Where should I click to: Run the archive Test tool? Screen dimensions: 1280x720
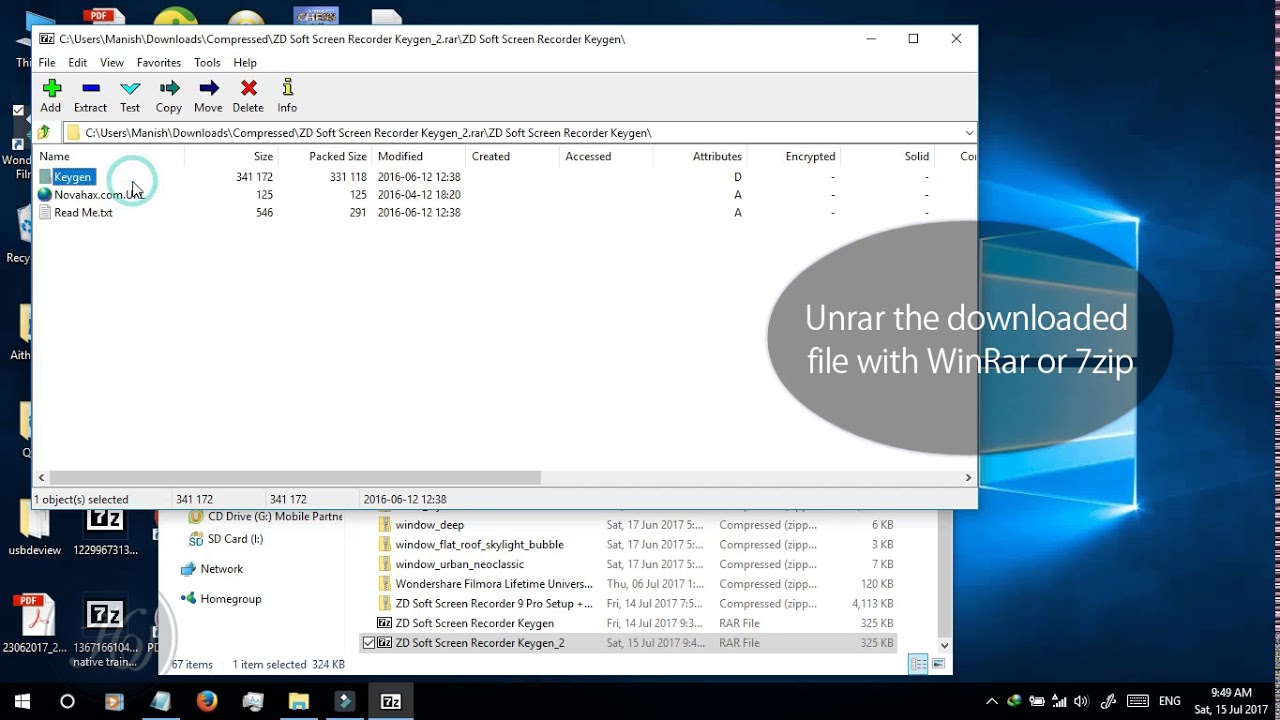(130, 96)
